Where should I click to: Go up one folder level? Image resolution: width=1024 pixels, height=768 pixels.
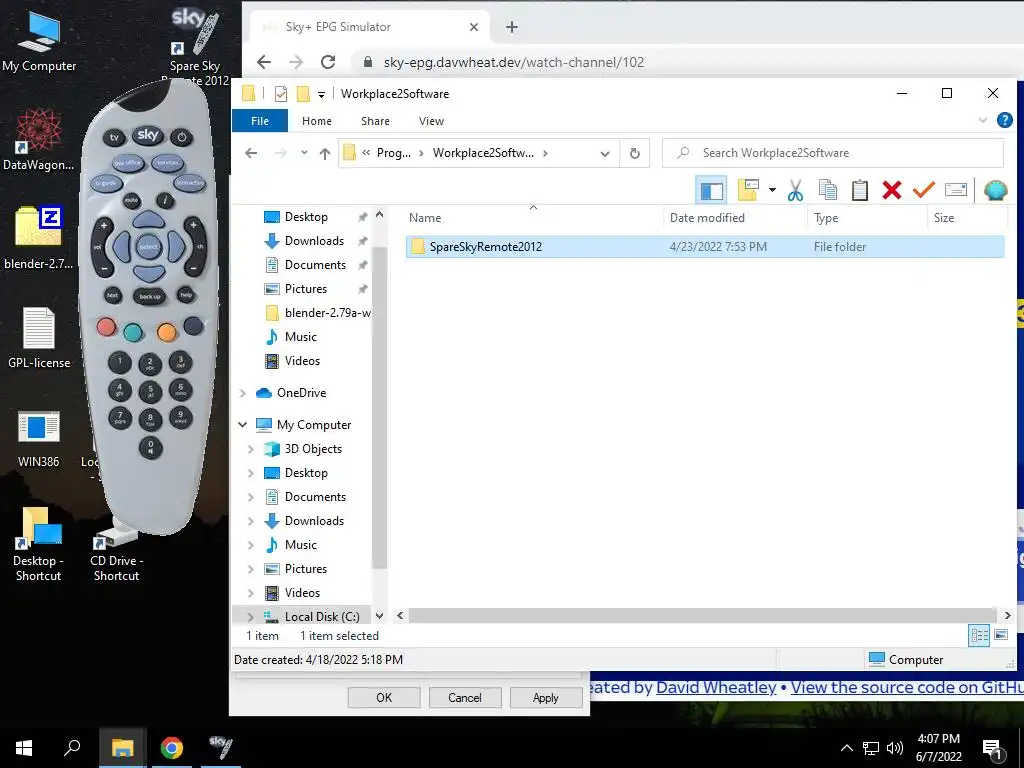tap(325, 153)
